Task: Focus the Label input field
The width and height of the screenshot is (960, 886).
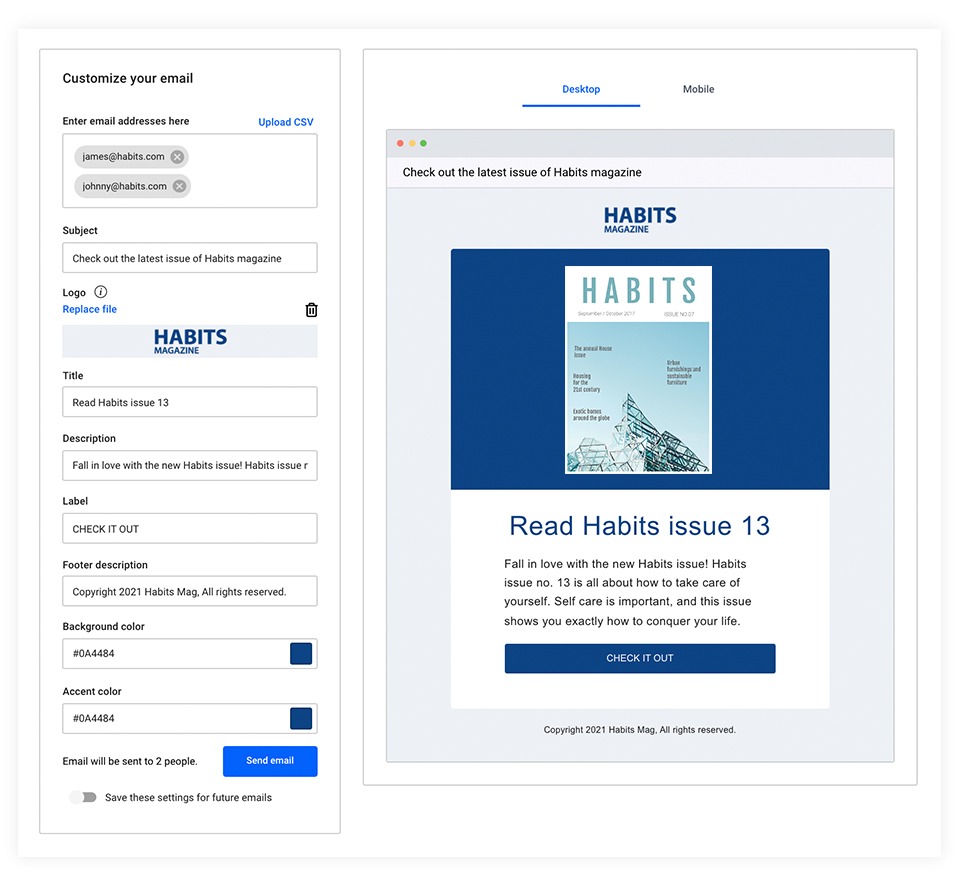Action: point(190,528)
